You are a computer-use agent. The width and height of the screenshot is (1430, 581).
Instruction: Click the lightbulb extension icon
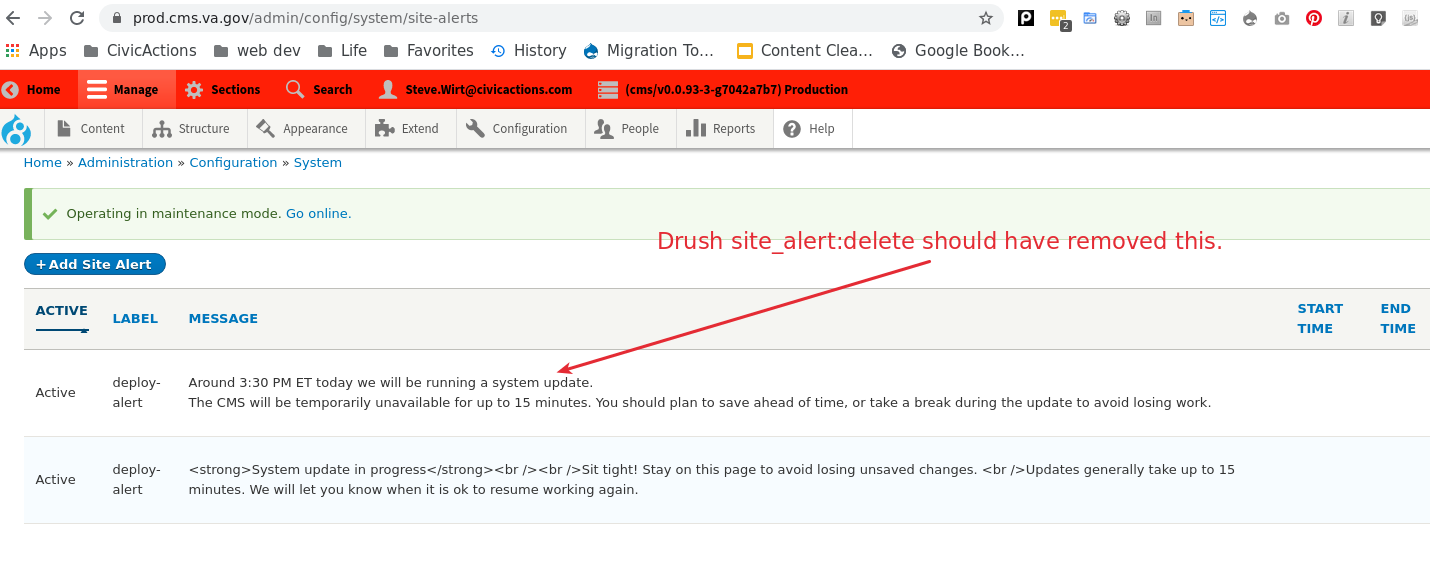pyautogui.click(x=1378, y=18)
